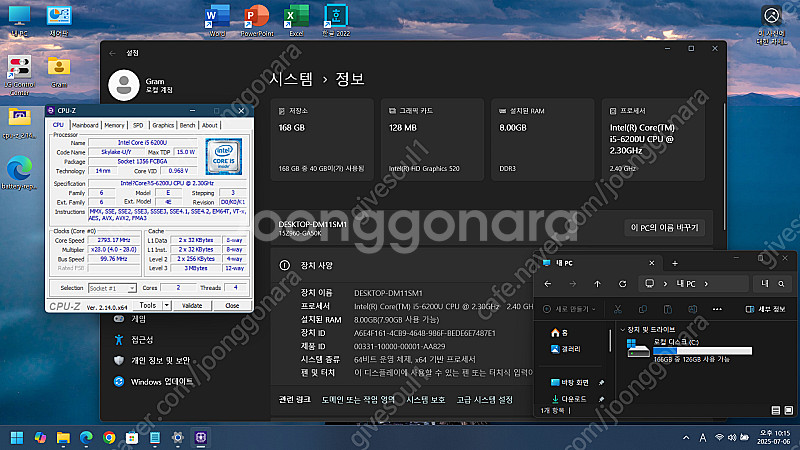Image resolution: width=800 pixels, height=450 pixels.
Task: Go back using Settings back arrow
Action: coord(112,53)
